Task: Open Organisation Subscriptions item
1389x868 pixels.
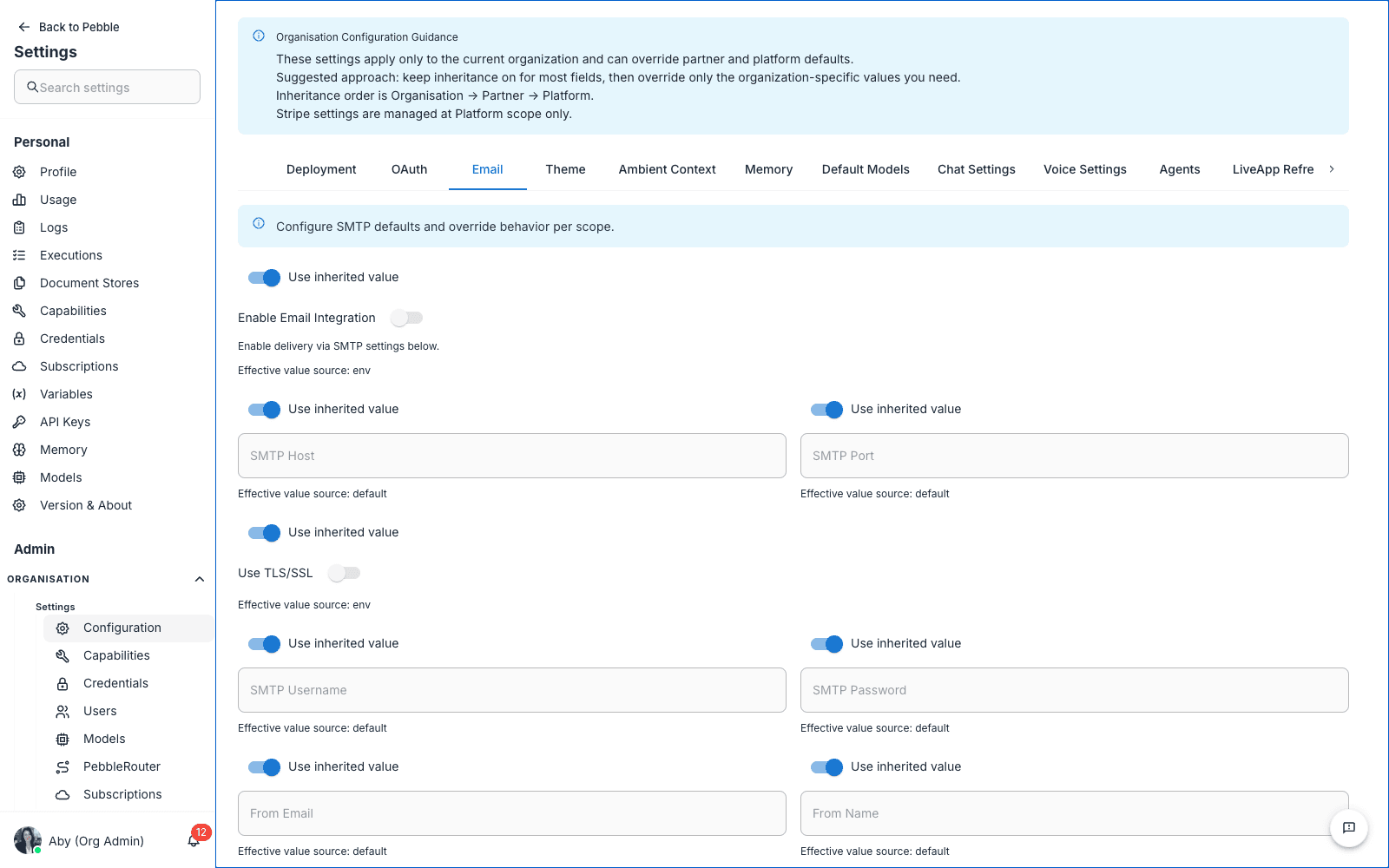Action: [x=122, y=794]
